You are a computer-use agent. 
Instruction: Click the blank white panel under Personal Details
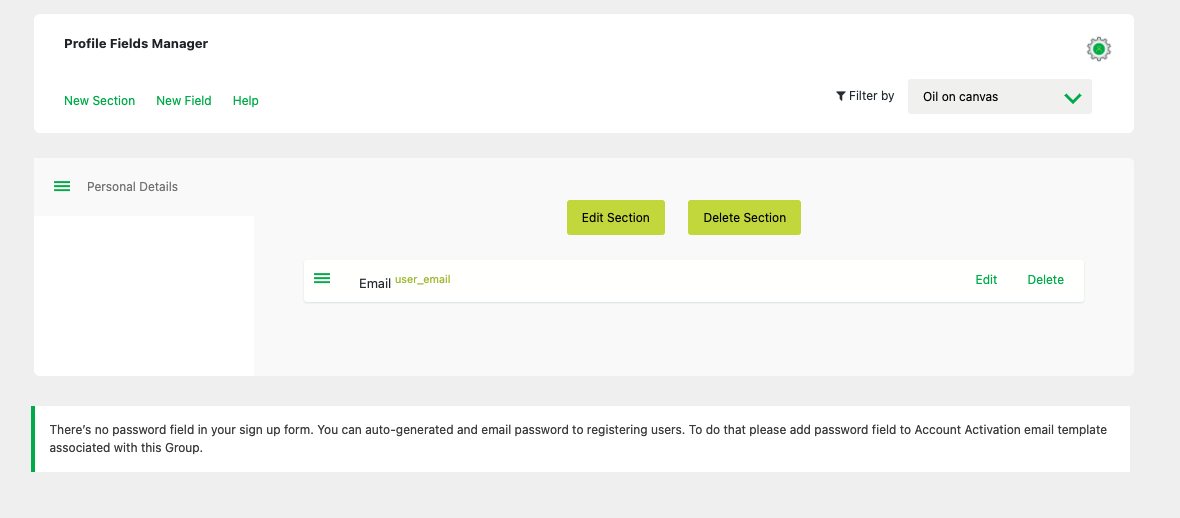tap(144, 295)
